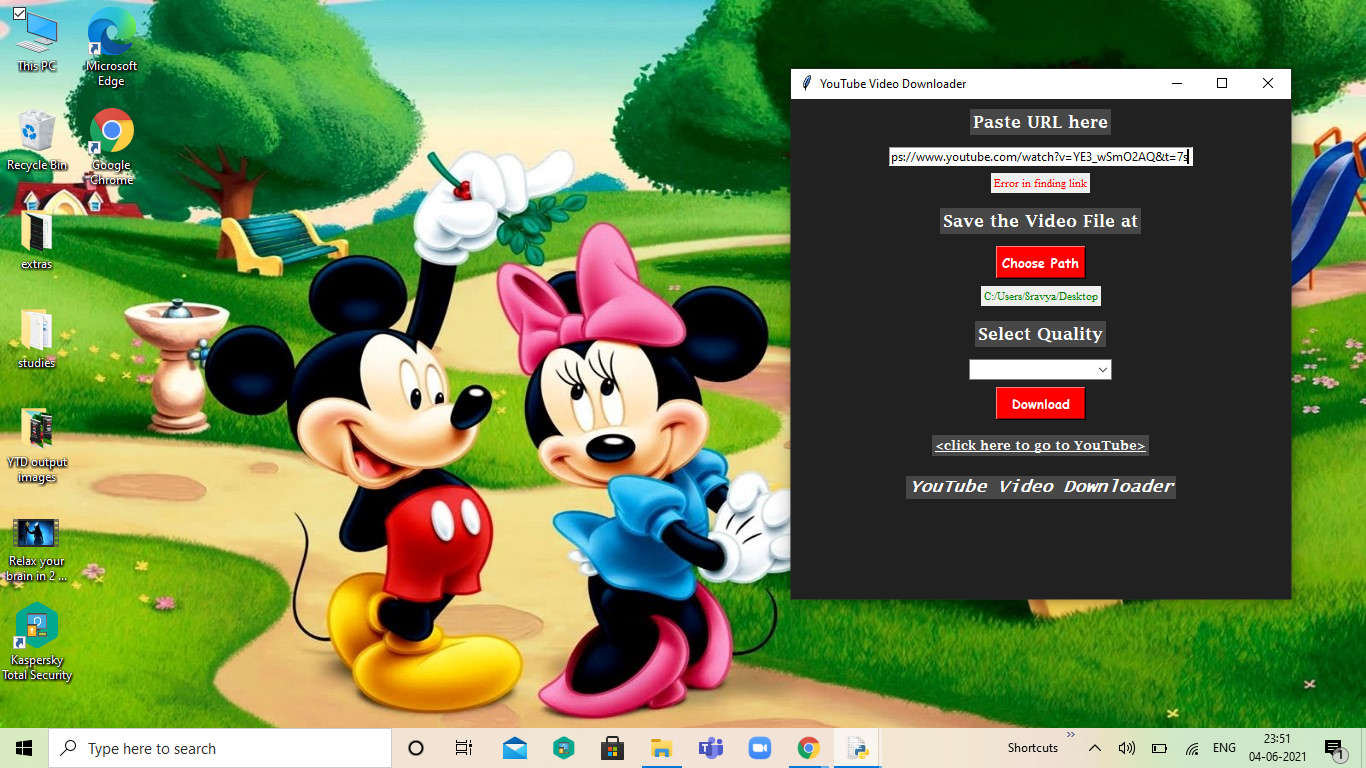Toggle mute via the speaker icon
The width and height of the screenshot is (1366, 768).
(1127, 747)
